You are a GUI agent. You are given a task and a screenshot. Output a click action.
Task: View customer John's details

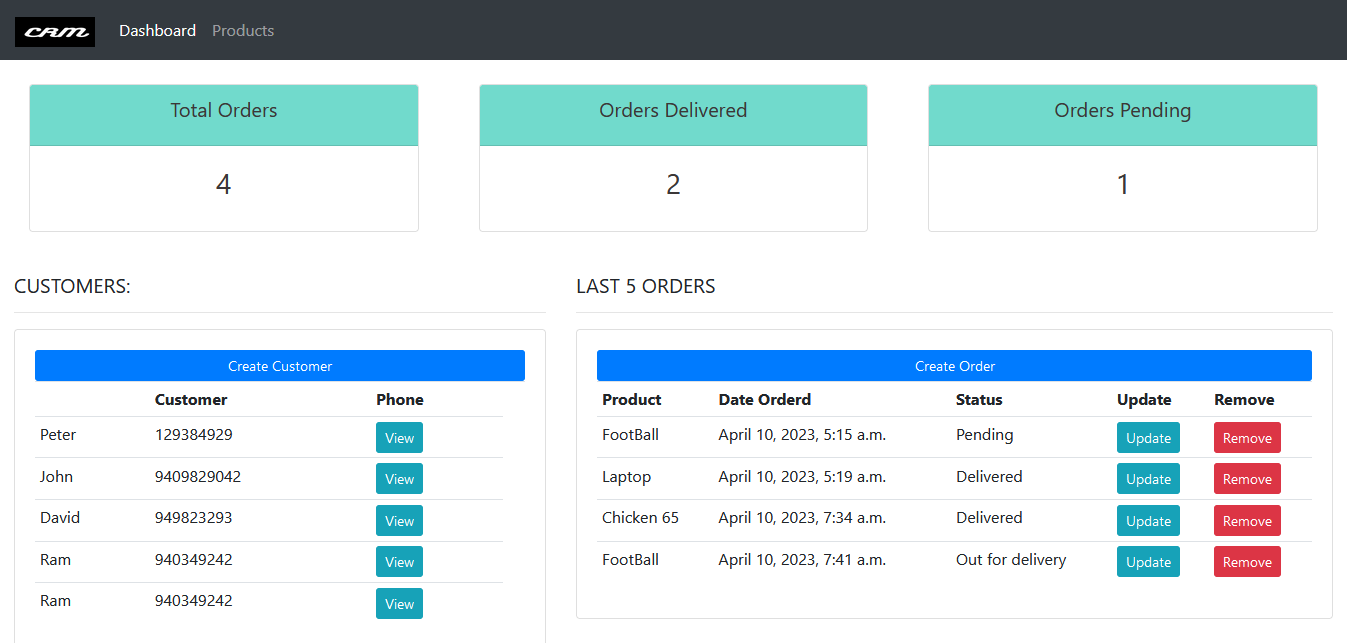pos(399,479)
